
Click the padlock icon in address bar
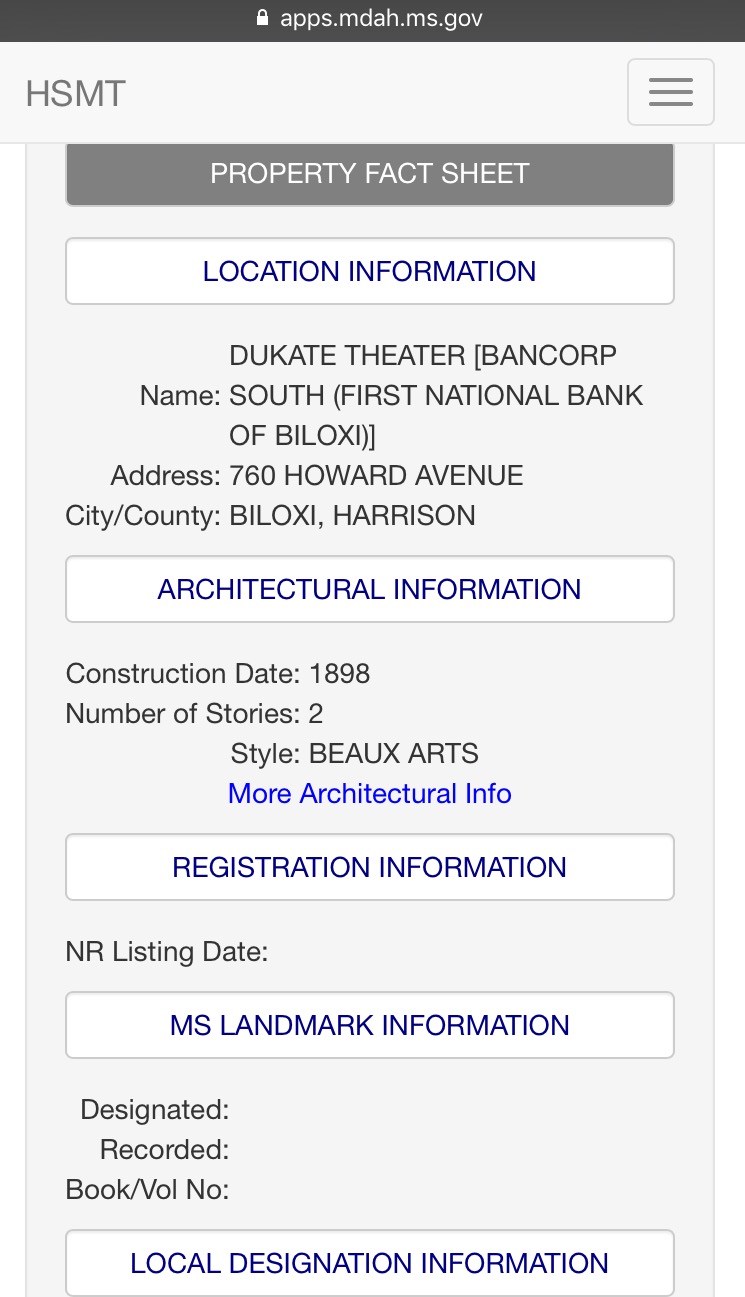coord(263,18)
